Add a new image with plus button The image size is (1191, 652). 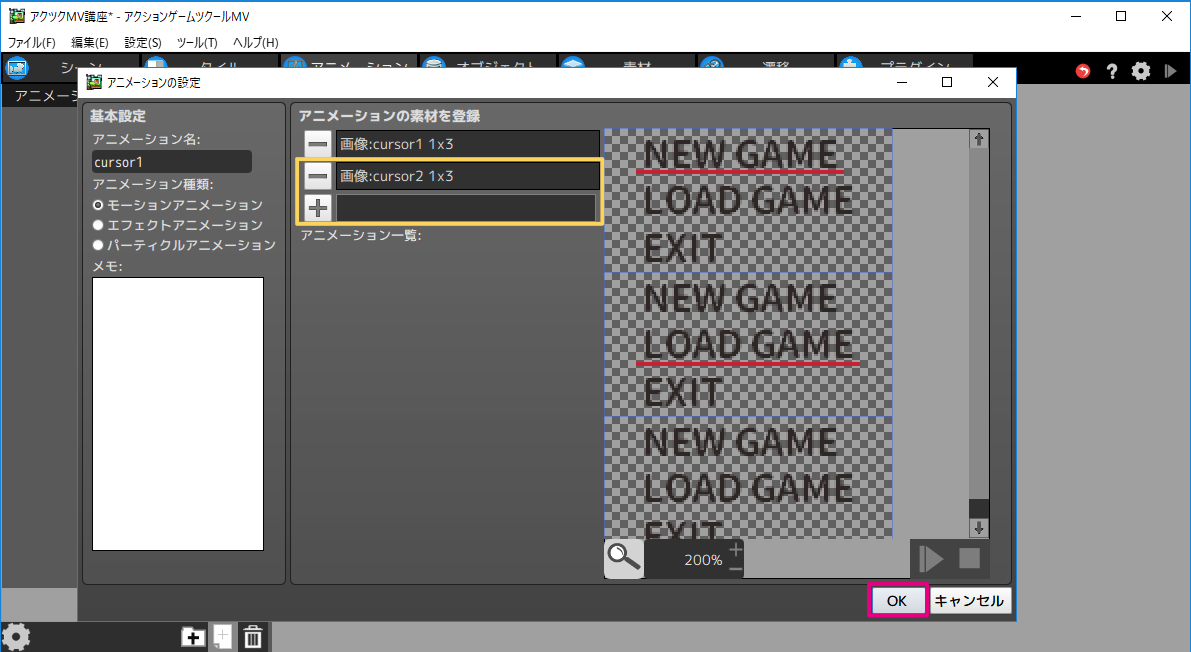318,208
